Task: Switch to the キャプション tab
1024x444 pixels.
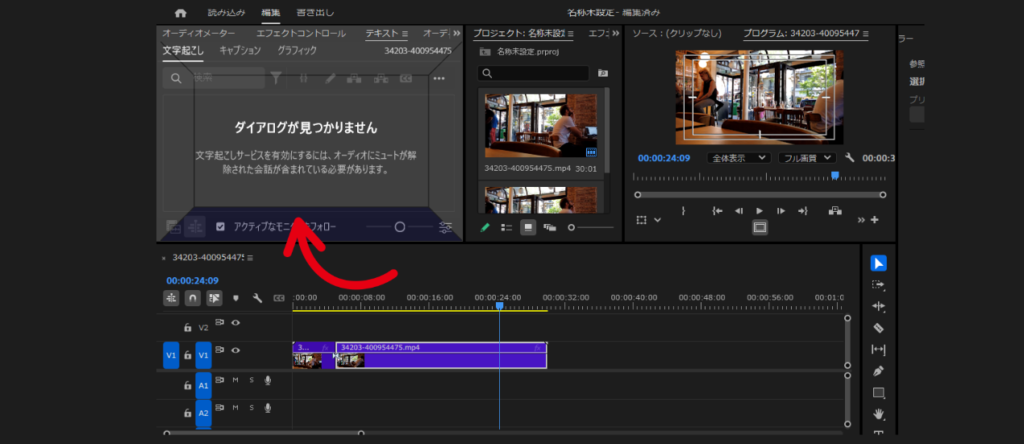Action: click(240, 51)
